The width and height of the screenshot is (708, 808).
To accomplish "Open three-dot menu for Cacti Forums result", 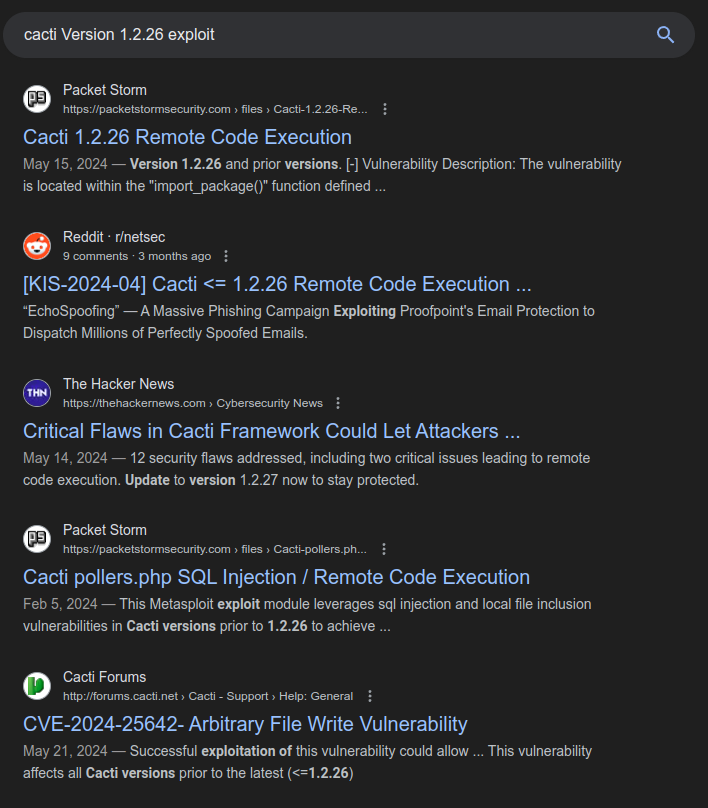I will click(x=370, y=696).
